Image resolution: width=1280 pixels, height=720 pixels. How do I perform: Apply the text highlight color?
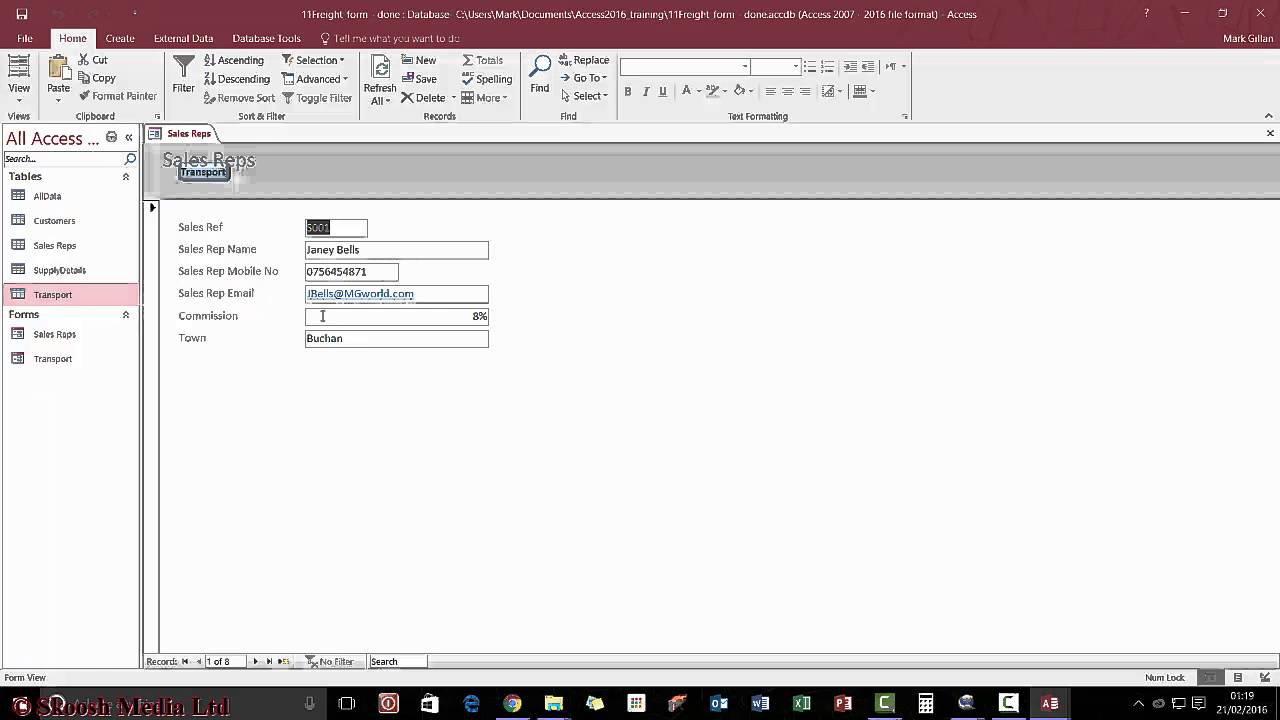(712, 91)
